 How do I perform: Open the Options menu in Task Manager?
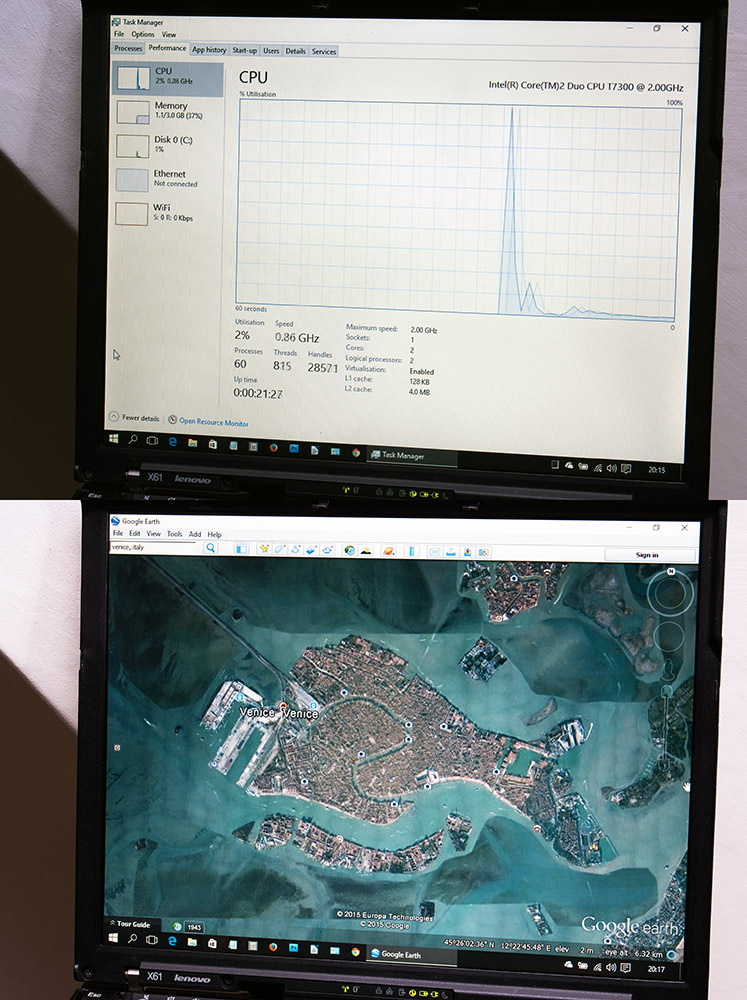[x=143, y=34]
